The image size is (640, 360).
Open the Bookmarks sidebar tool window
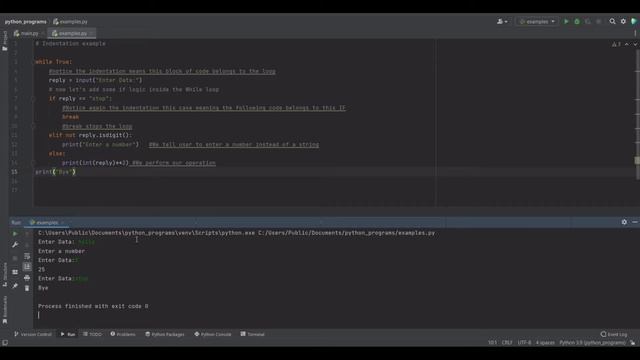coord(5,309)
